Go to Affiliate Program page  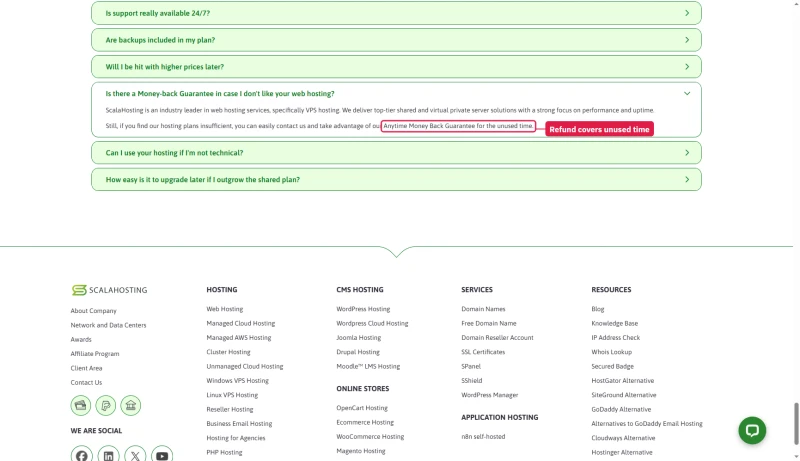[95, 353]
